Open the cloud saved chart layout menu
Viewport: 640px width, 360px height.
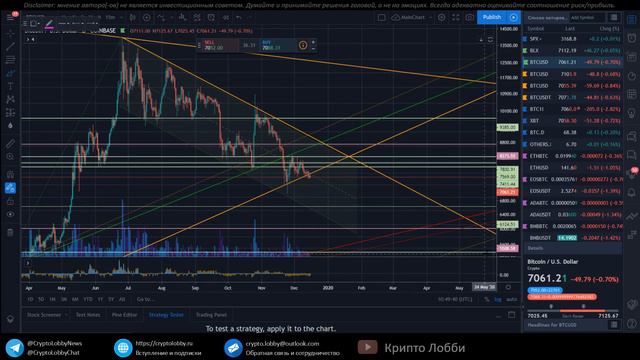click(411, 18)
